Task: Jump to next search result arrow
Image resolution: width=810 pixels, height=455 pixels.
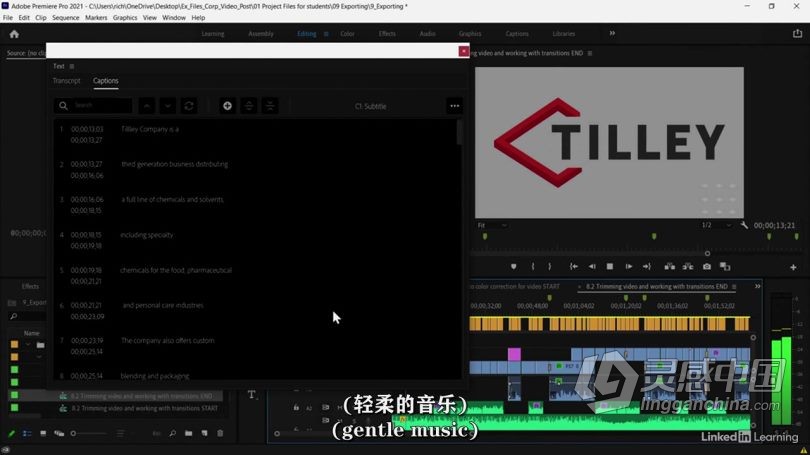Action: [167, 106]
